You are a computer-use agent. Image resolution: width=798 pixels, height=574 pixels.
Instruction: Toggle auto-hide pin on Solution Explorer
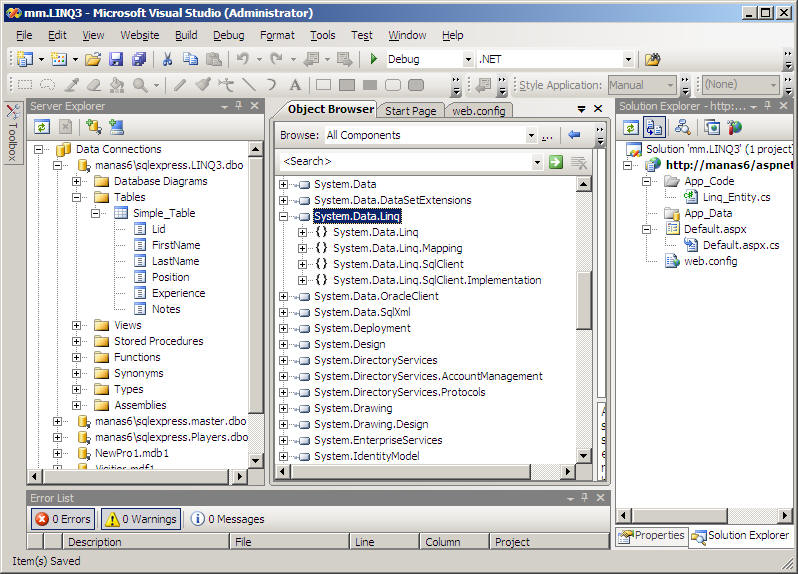(767, 106)
